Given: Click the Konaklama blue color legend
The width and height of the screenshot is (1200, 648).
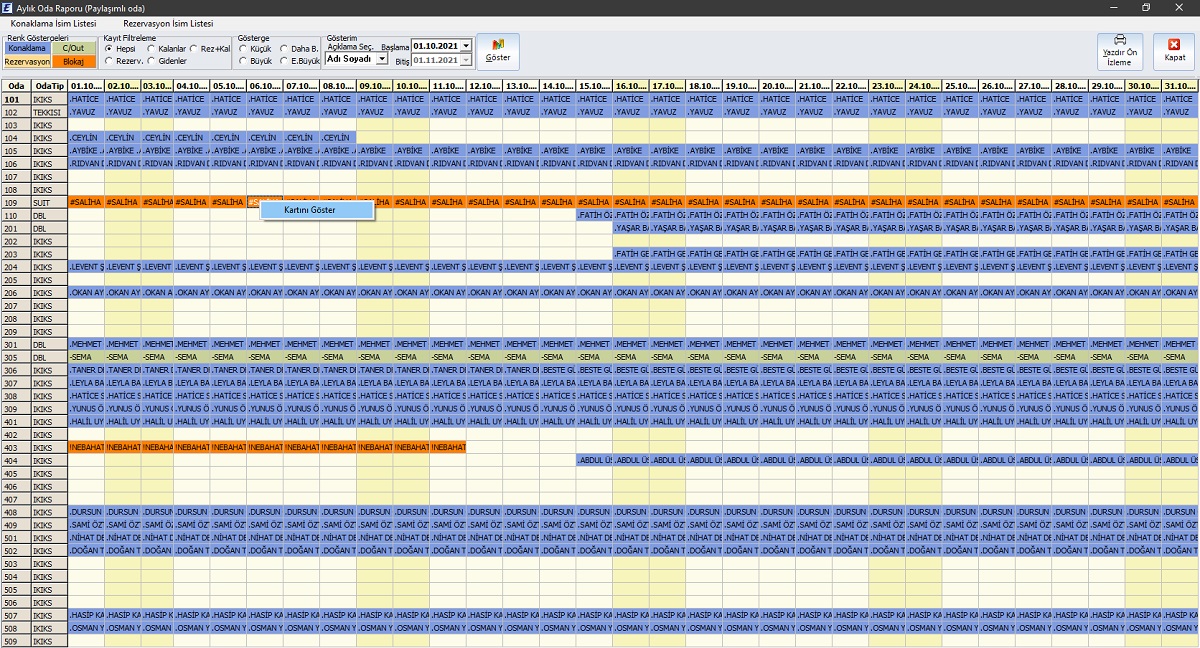Looking at the screenshot, I should (x=27, y=48).
